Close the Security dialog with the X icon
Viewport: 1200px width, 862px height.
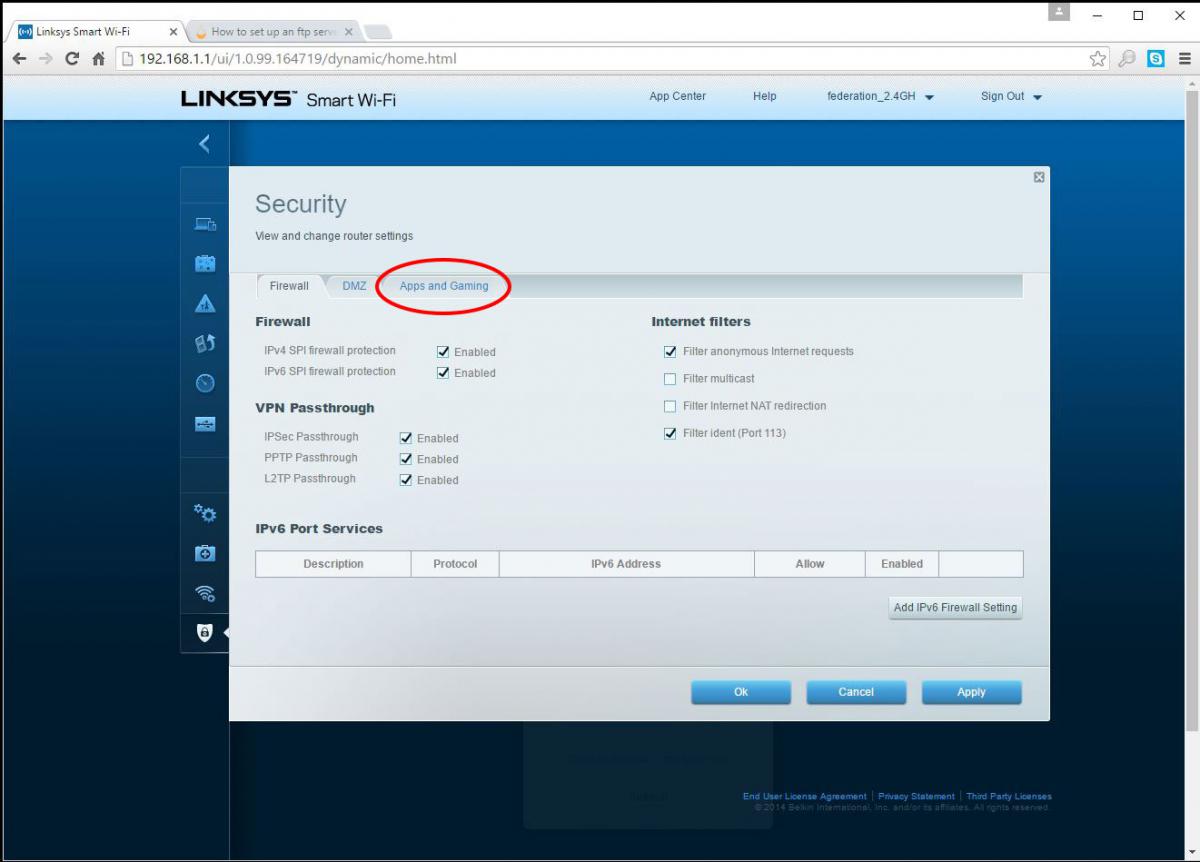point(1039,177)
